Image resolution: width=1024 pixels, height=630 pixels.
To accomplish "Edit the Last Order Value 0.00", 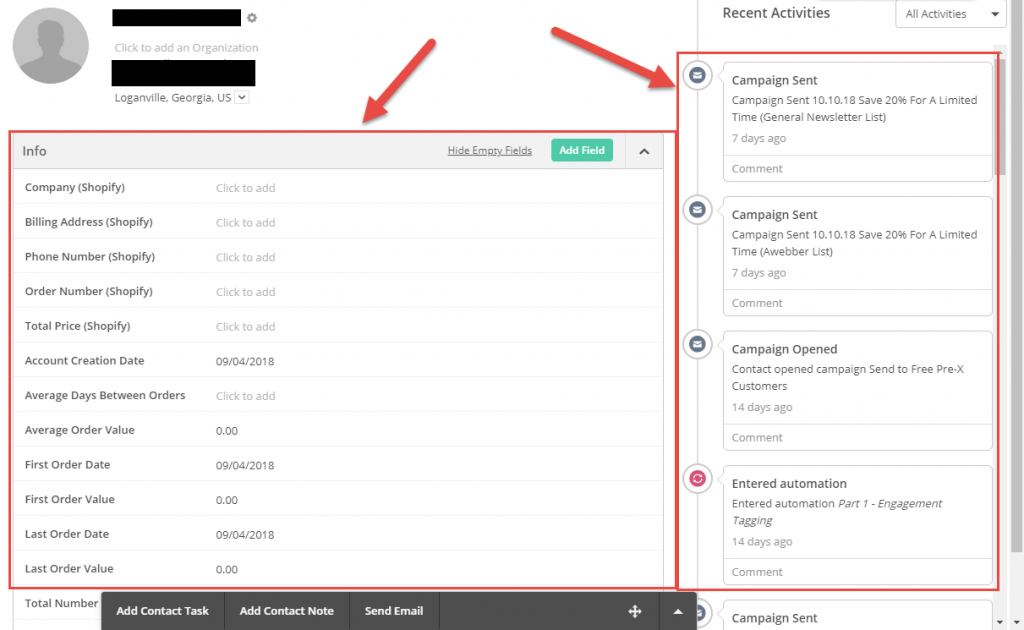I will (x=227, y=569).
